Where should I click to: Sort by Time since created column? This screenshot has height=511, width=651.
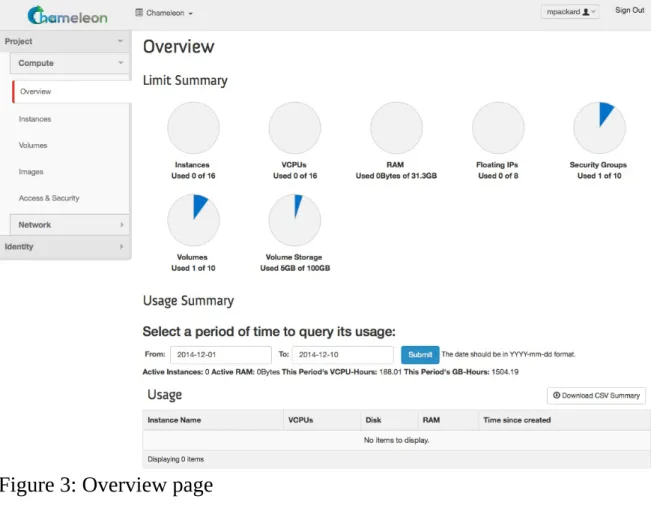tap(517, 420)
